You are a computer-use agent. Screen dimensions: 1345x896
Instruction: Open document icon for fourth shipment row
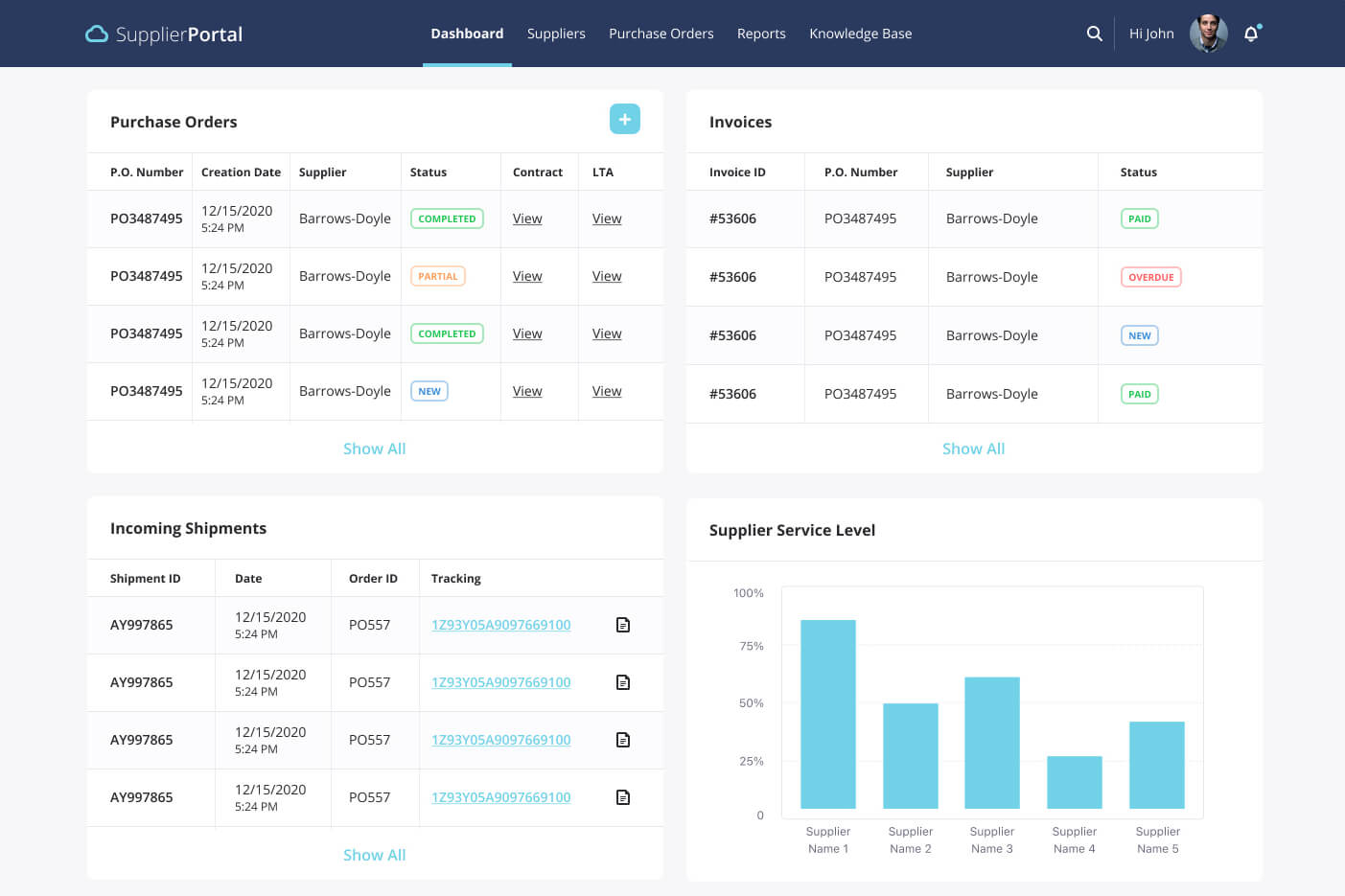click(x=623, y=797)
